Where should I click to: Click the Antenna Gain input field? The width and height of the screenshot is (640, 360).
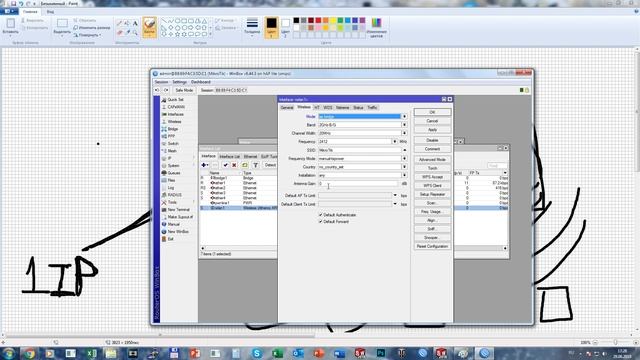click(358, 184)
